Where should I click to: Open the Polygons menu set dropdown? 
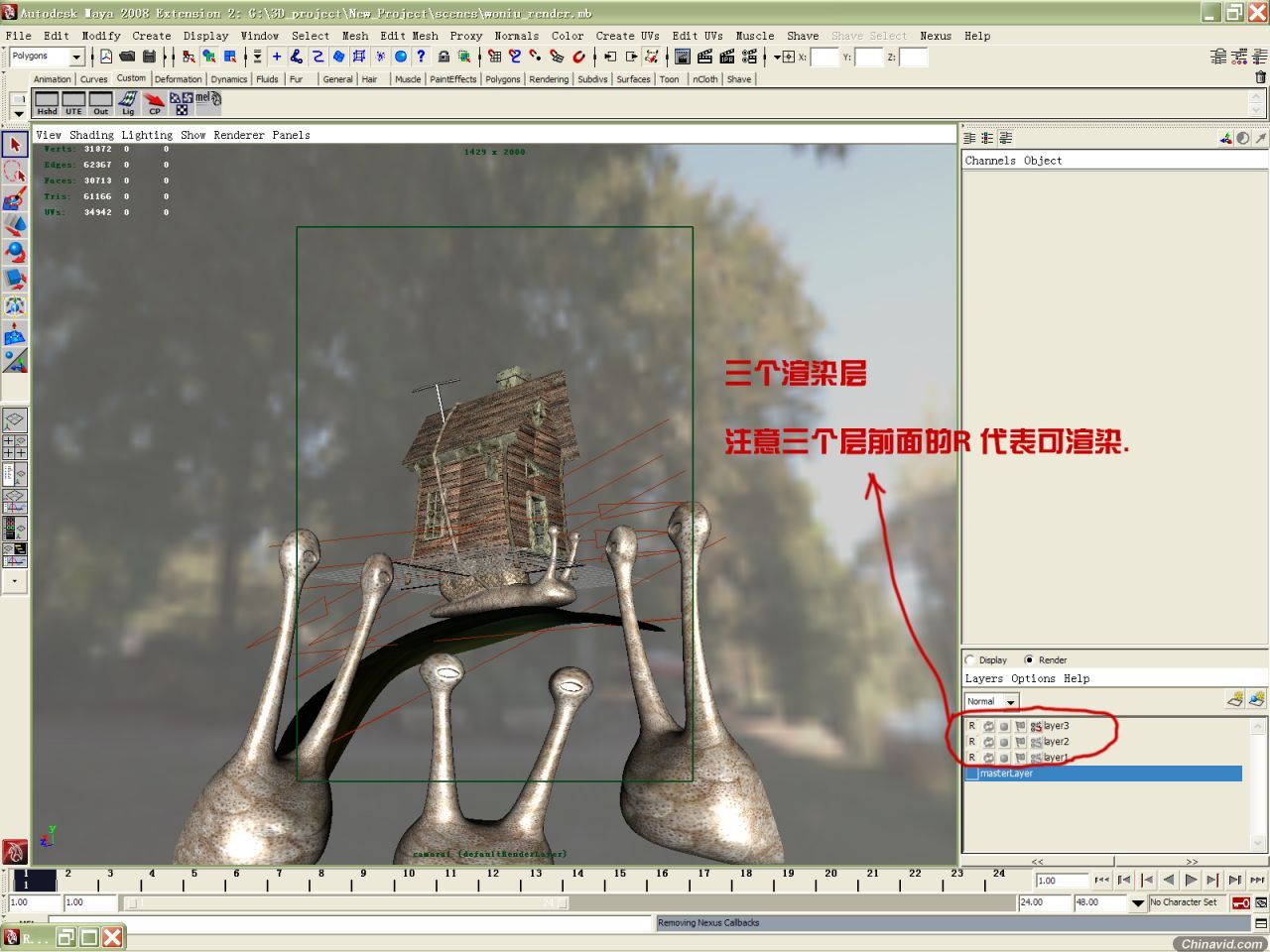coord(76,58)
